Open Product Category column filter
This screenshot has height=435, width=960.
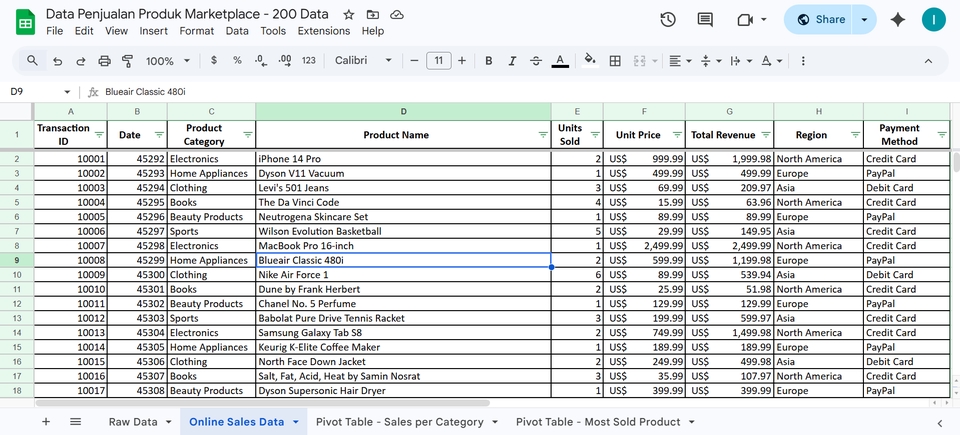[248, 135]
